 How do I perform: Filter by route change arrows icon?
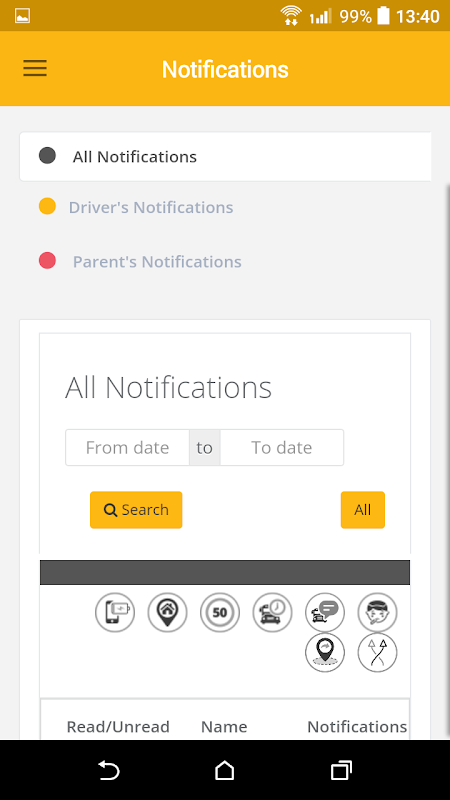click(x=378, y=653)
